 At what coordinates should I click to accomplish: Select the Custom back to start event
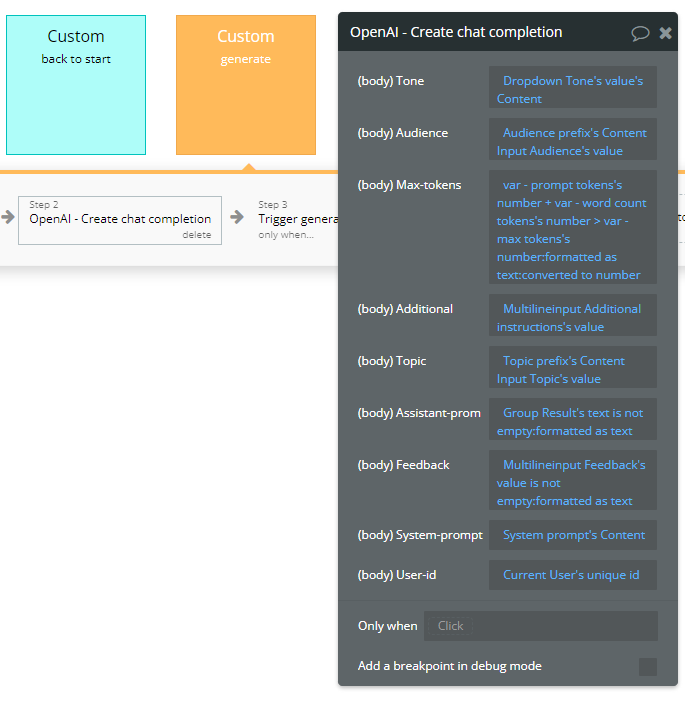pos(76,85)
